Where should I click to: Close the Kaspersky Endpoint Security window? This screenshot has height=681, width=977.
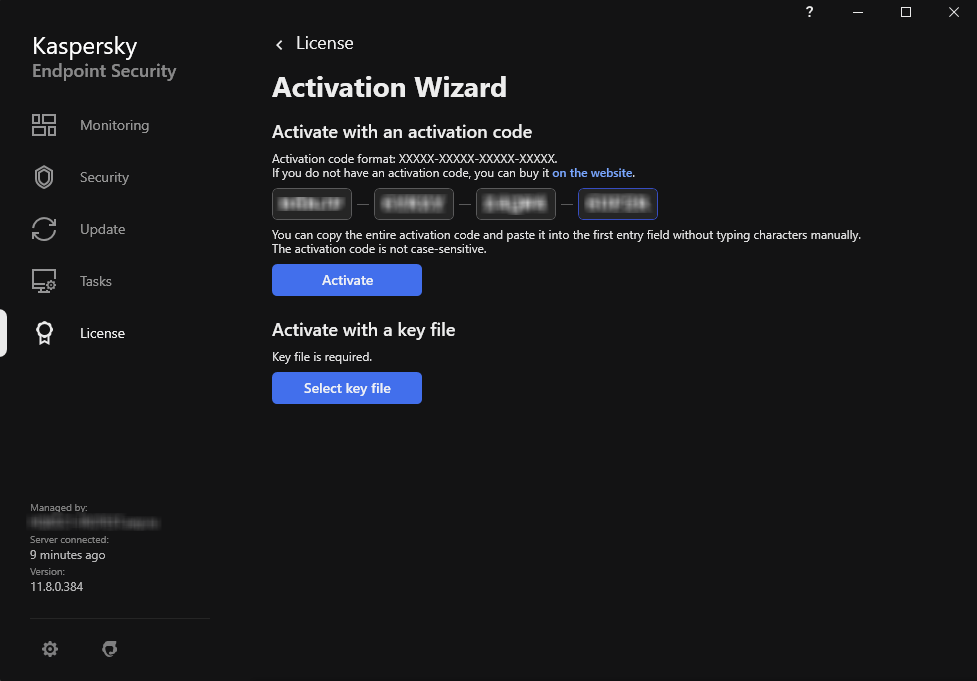click(953, 12)
